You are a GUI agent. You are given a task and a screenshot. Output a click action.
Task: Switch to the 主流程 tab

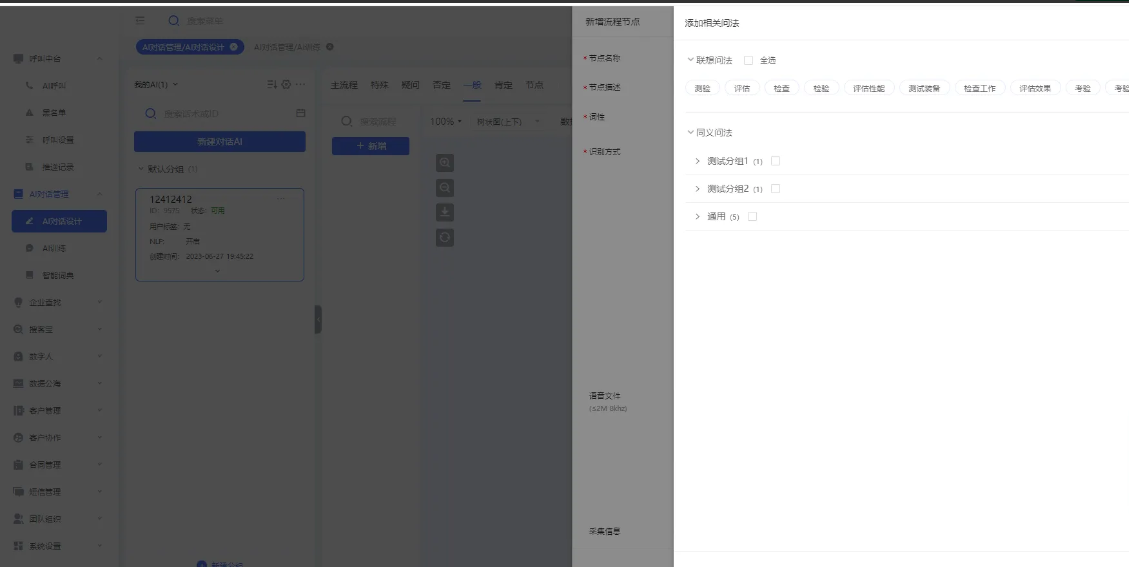pos(343,85)
